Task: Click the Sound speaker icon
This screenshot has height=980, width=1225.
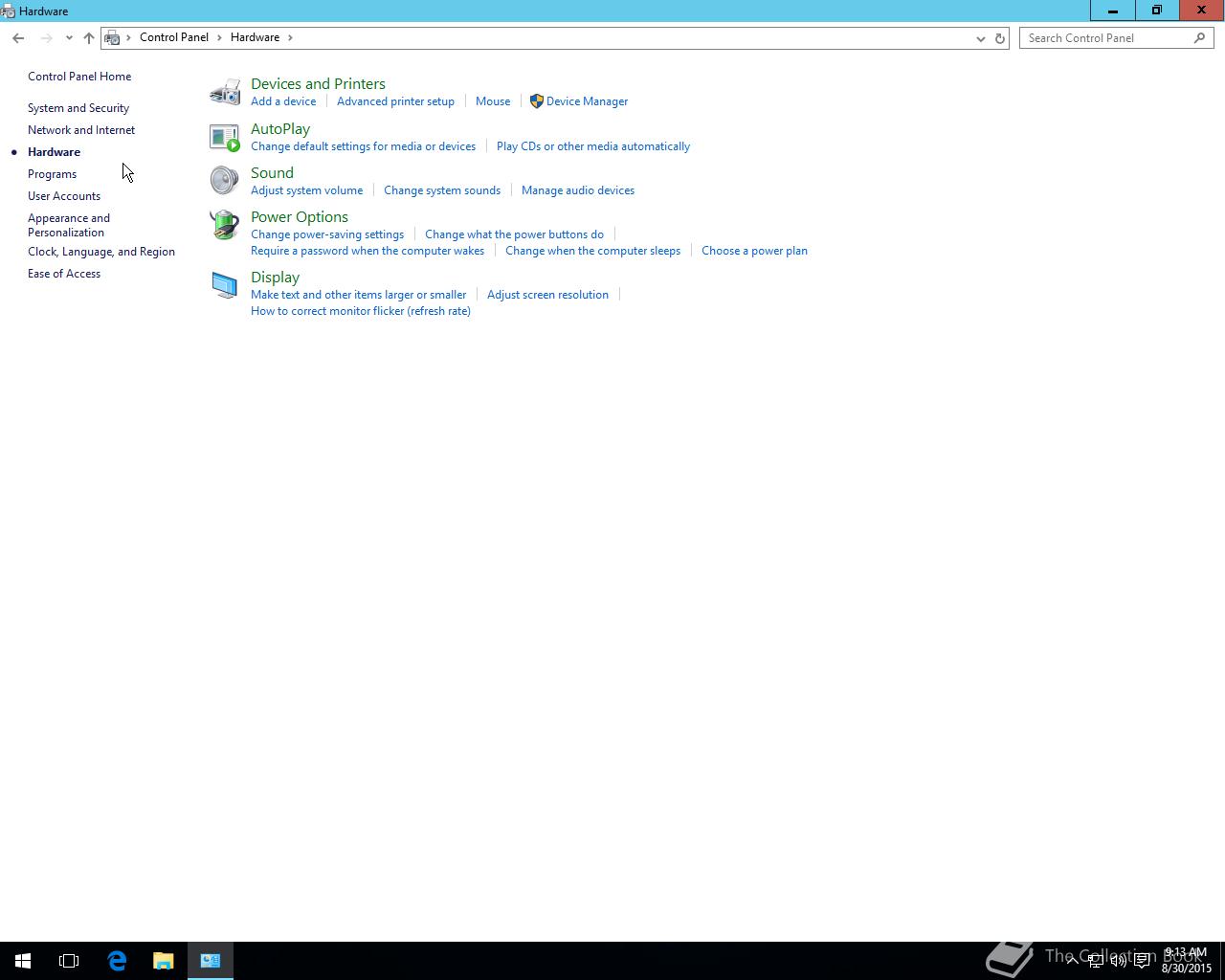Action: coord(225,180)
